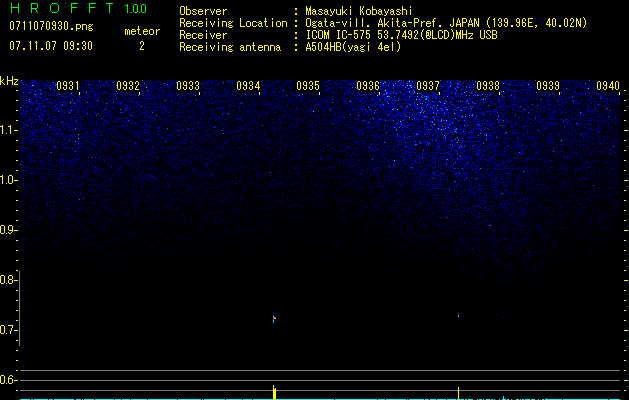Click the 0939 time marker
Image resolution: width=629 pixels, height=400 pixels.
tap(548, 85)
